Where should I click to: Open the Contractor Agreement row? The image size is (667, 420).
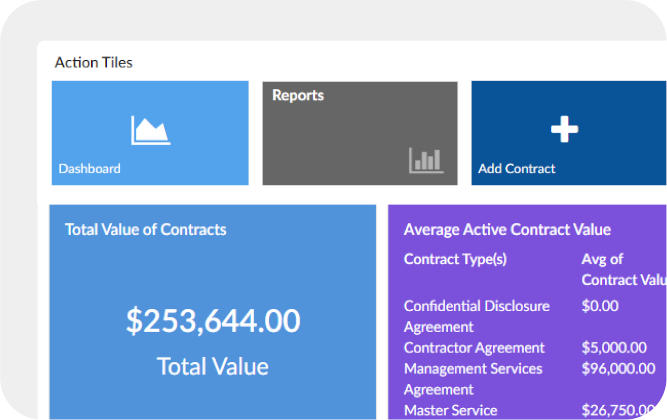coord(474,348)
